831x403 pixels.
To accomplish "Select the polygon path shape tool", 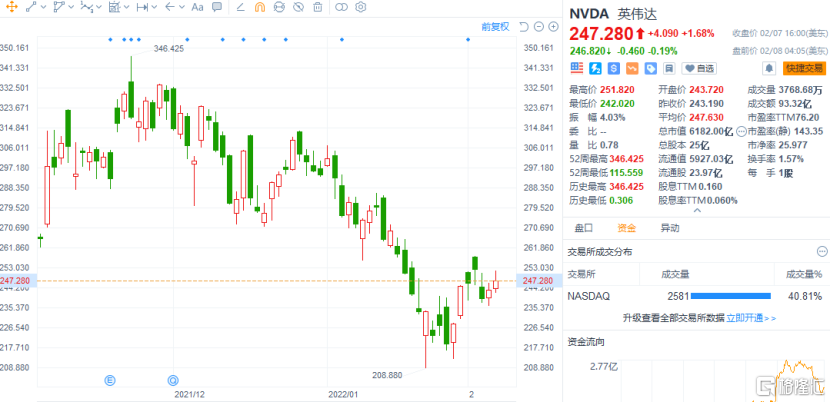I will 59,7.
